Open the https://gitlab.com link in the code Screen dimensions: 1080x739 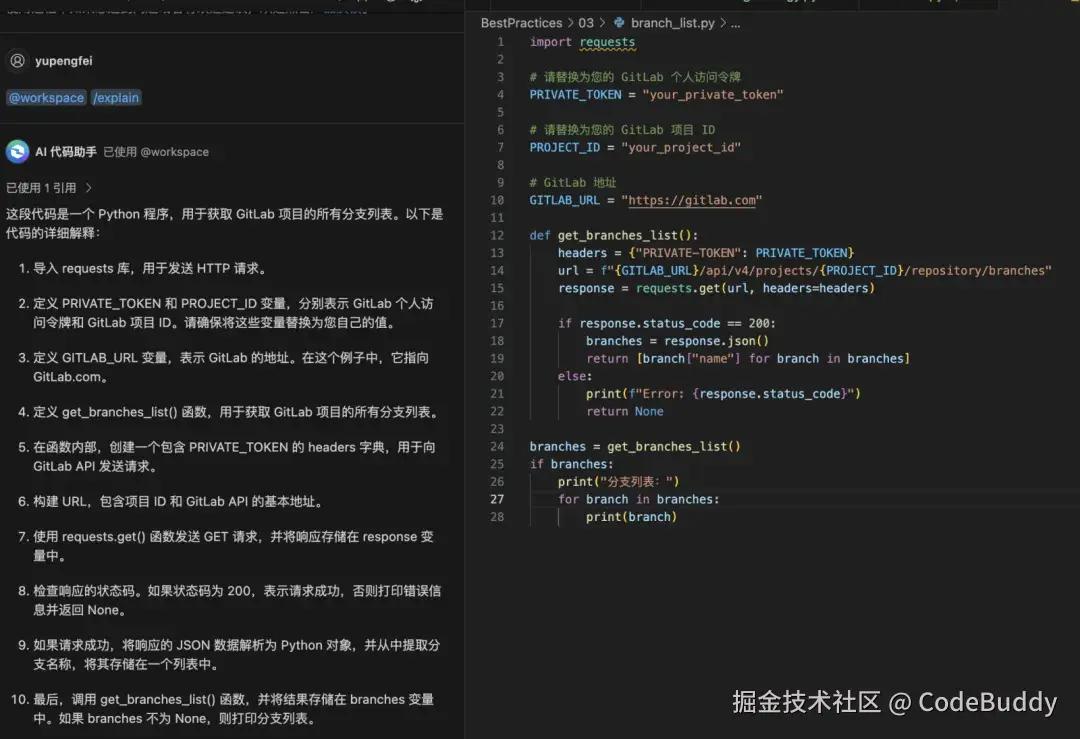(x=693, y=199)
